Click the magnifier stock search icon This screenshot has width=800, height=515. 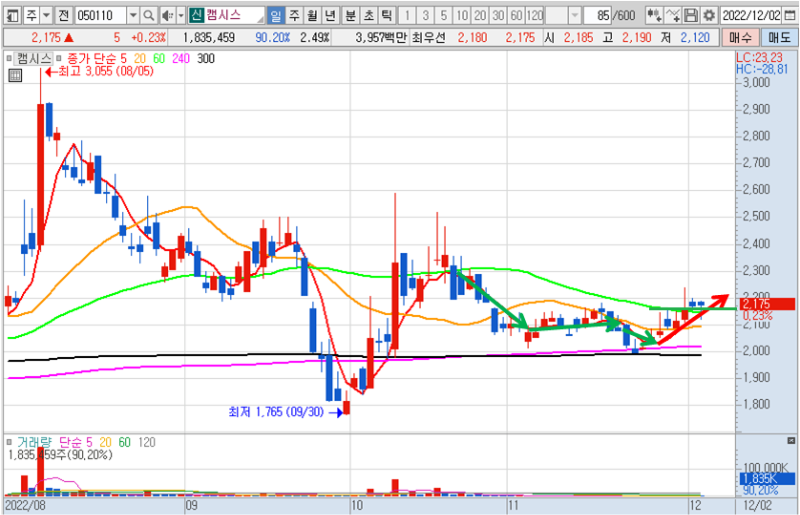click(x=148, y=16)
